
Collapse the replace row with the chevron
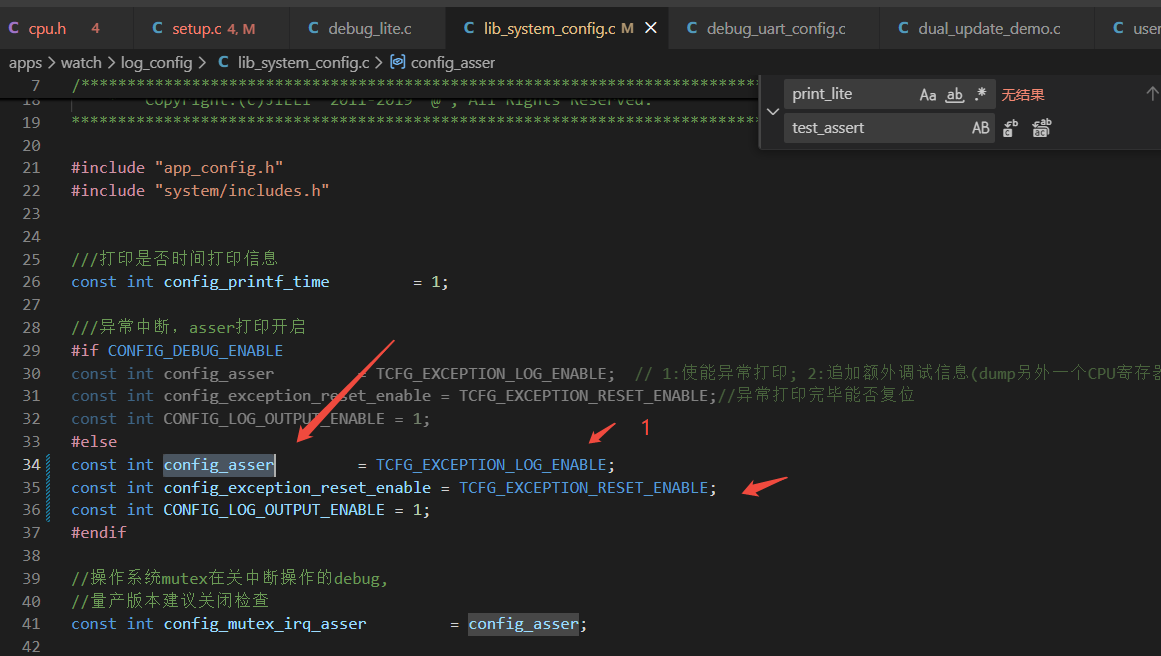[x=772, y=111]
